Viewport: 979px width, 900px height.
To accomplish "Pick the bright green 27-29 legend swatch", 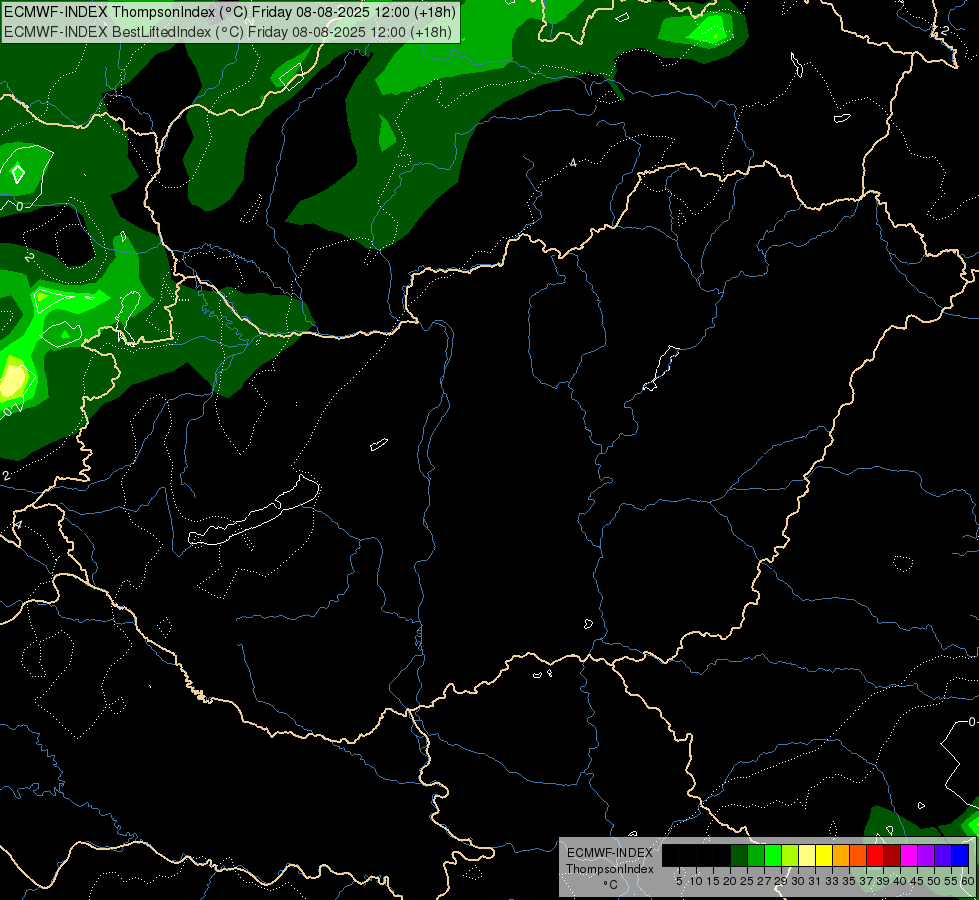I will click(x=773, y=855).
